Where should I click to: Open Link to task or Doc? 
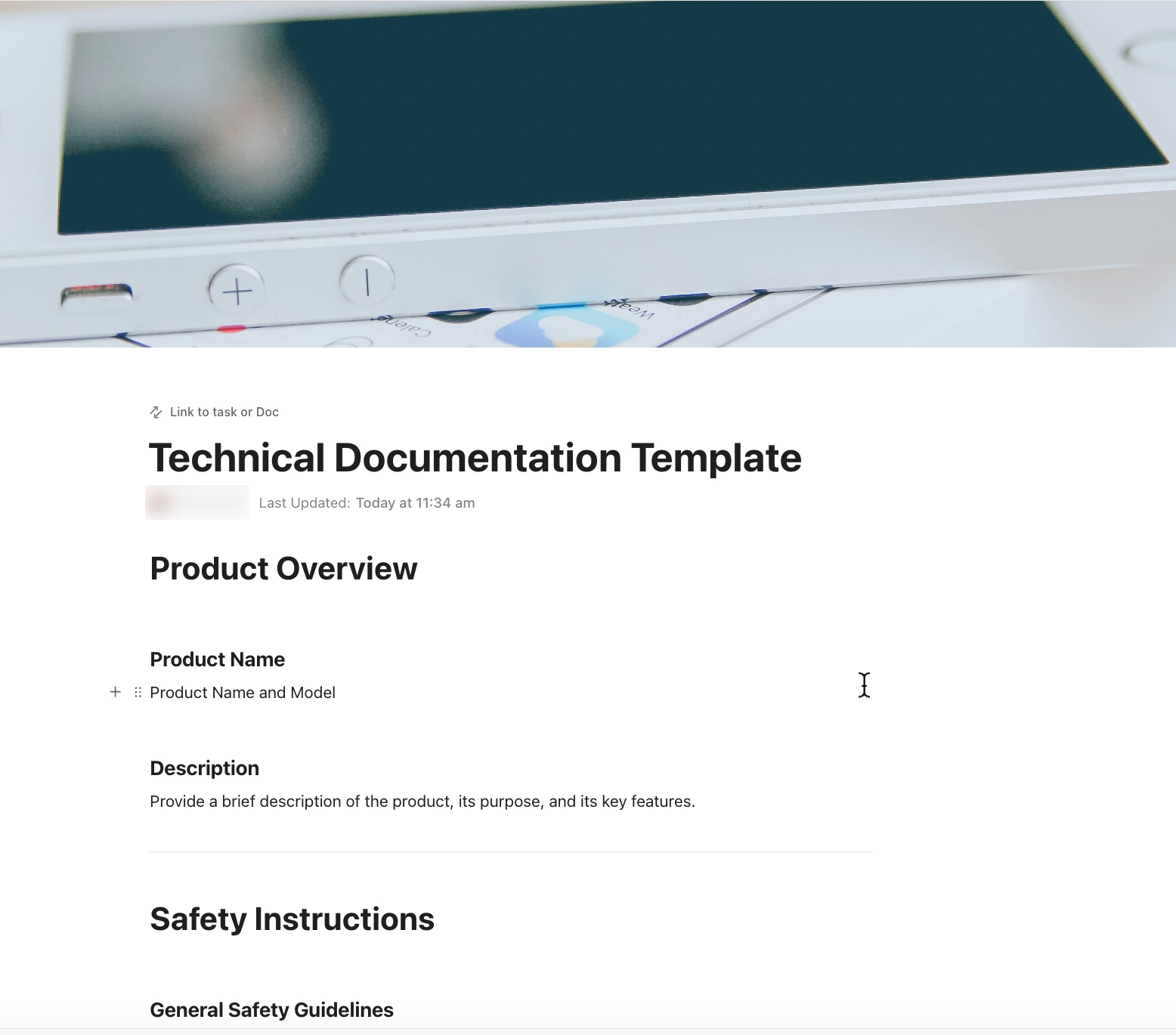[224, 412]
